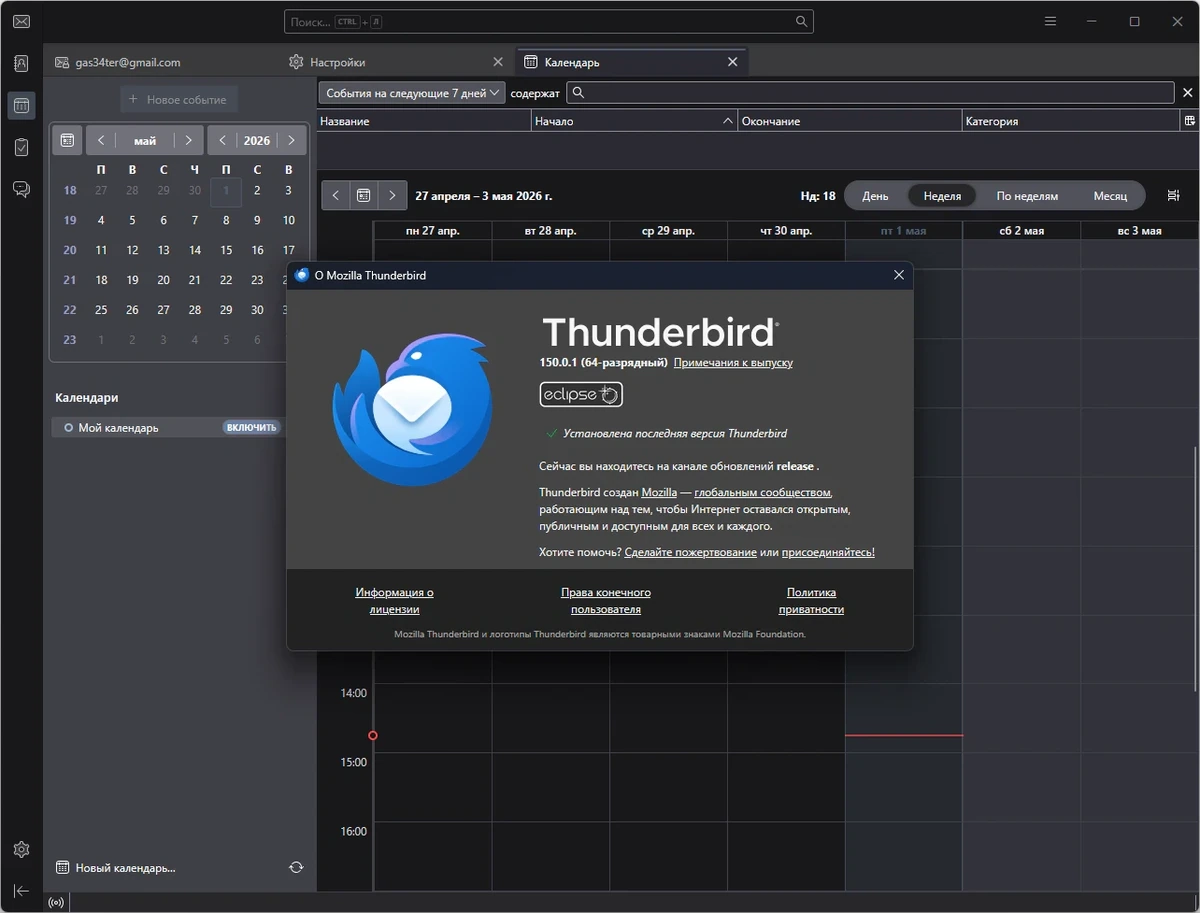The image size is (1200, 913).
Task: Switch to Настройки tab
Action: click(x=396, y=62)
